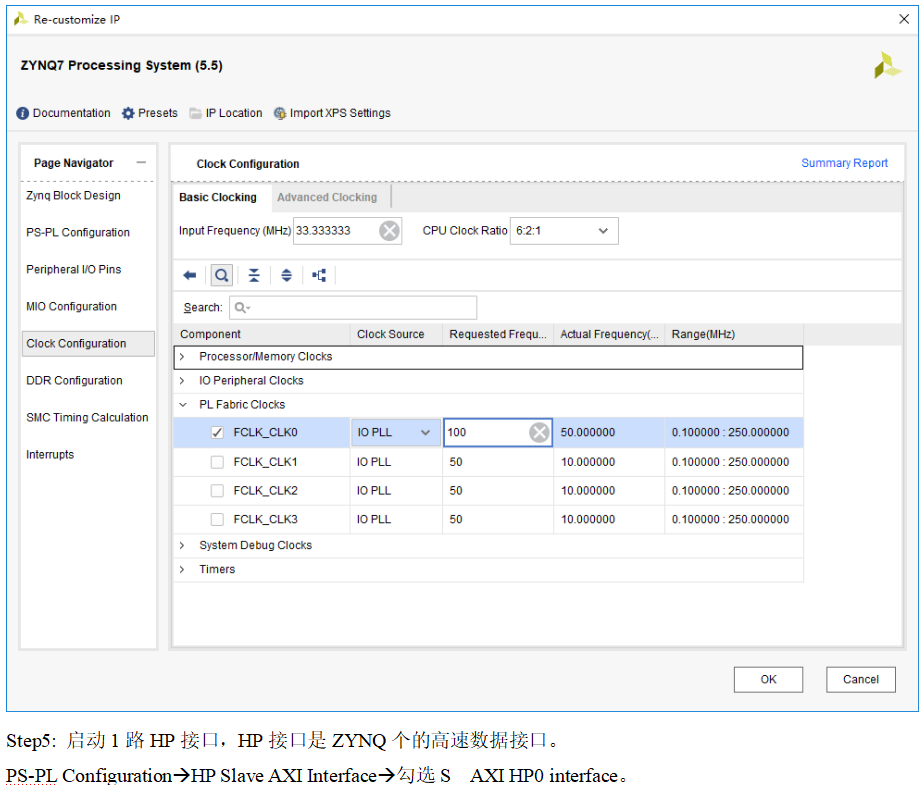This screenshot has height=785, width=923.
Task: Switch to the Basic Clocking tab
Action: [x=218, y=197]
